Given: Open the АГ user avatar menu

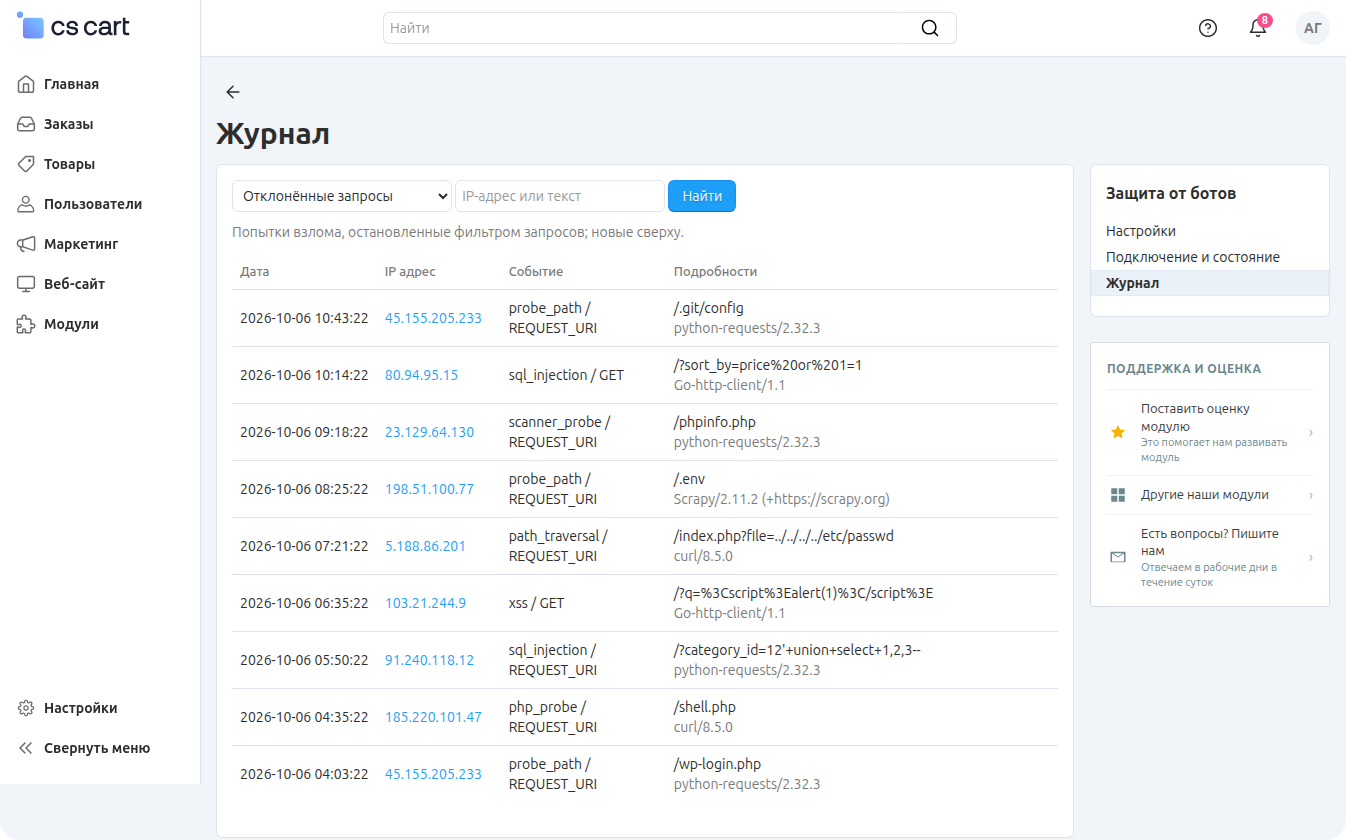Looking at the screenshot, I should [1313, 28].
